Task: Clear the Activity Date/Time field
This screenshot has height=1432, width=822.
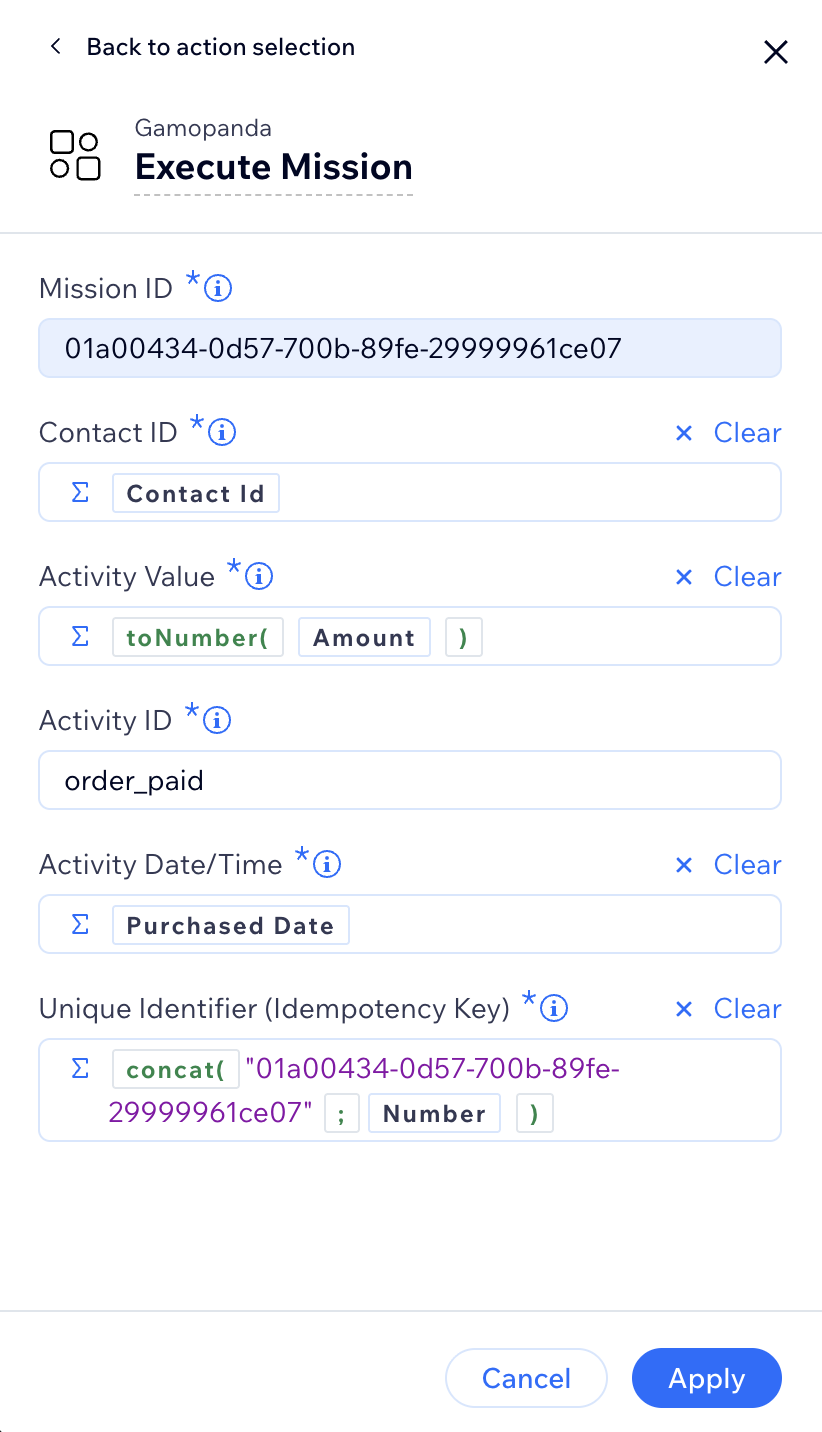Action: (x=728, y=865)
